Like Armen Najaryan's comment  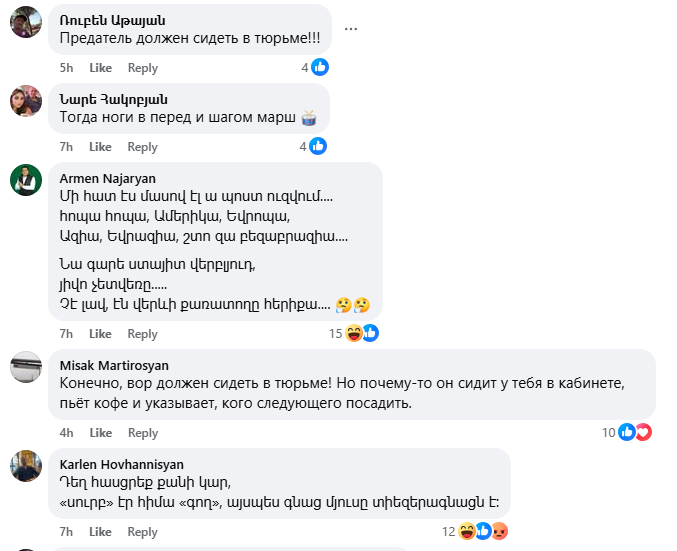click(100, 334)
